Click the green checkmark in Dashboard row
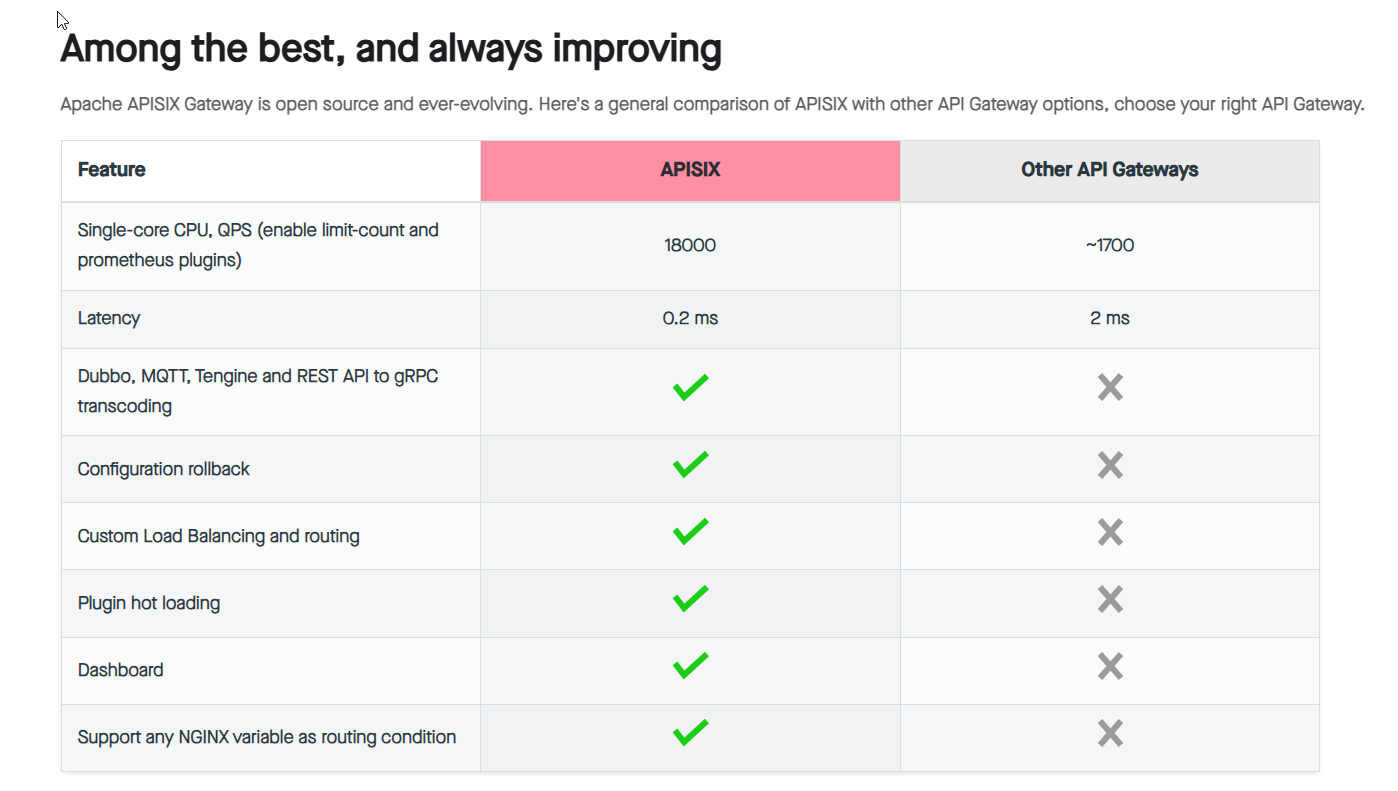The width and height of the screenshot is (1398, 791). coord(690,666)
